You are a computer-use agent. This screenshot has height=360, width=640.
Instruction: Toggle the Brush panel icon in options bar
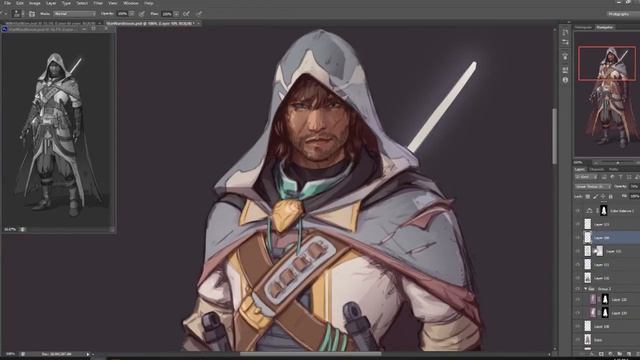coord(32,13)
